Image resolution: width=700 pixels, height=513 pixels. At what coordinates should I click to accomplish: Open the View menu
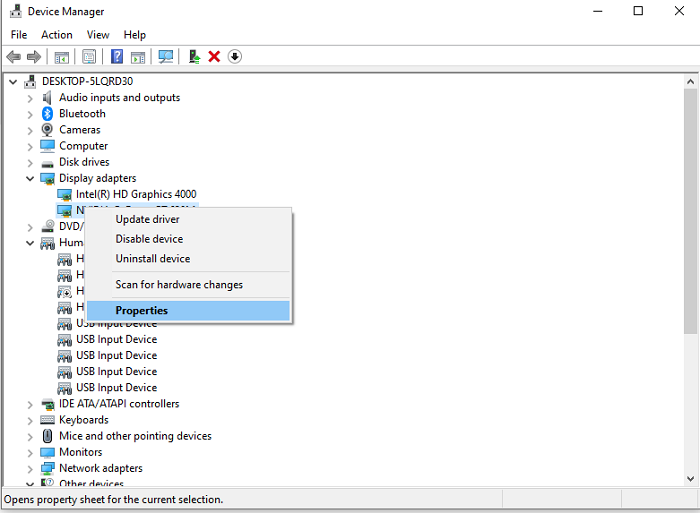click(98, 35)
